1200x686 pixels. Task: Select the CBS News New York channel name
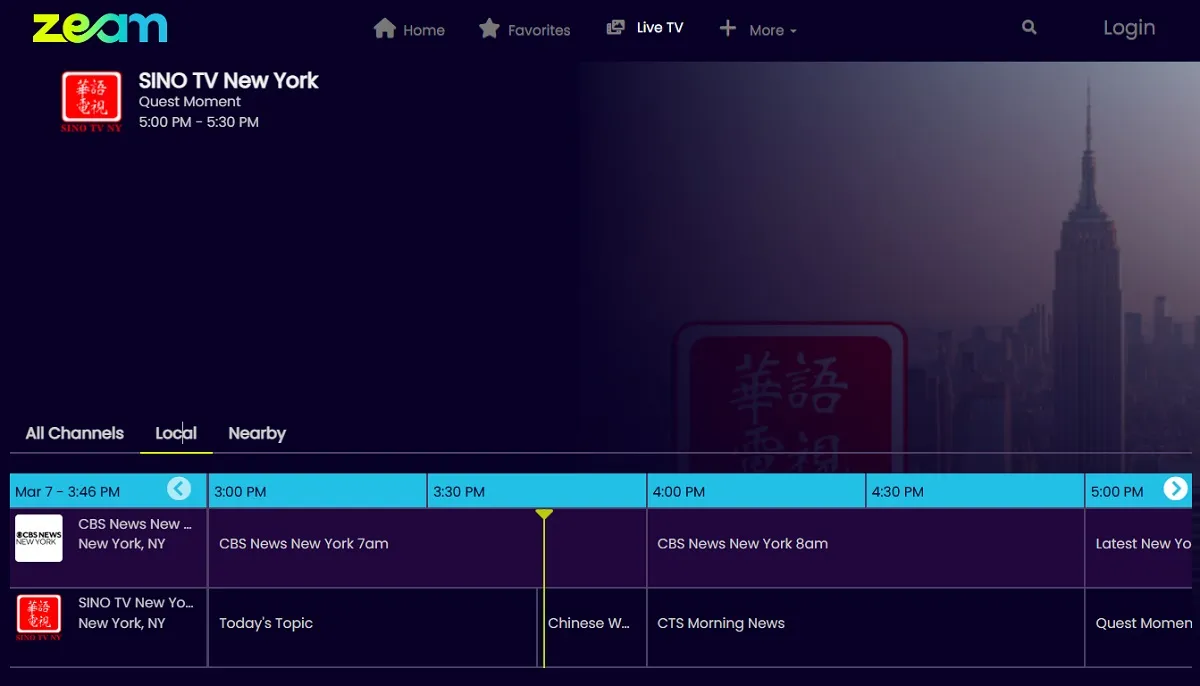coord(135,524)
